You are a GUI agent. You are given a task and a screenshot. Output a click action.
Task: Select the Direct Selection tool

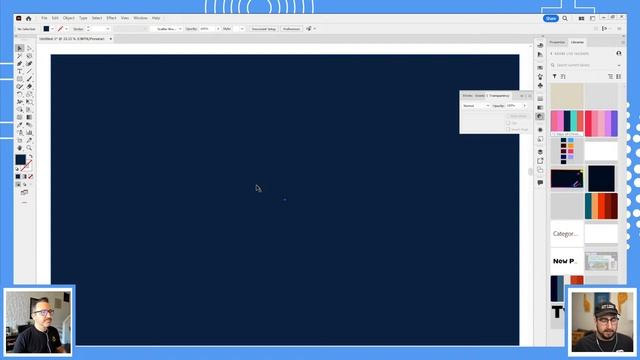tap(29, 48)
